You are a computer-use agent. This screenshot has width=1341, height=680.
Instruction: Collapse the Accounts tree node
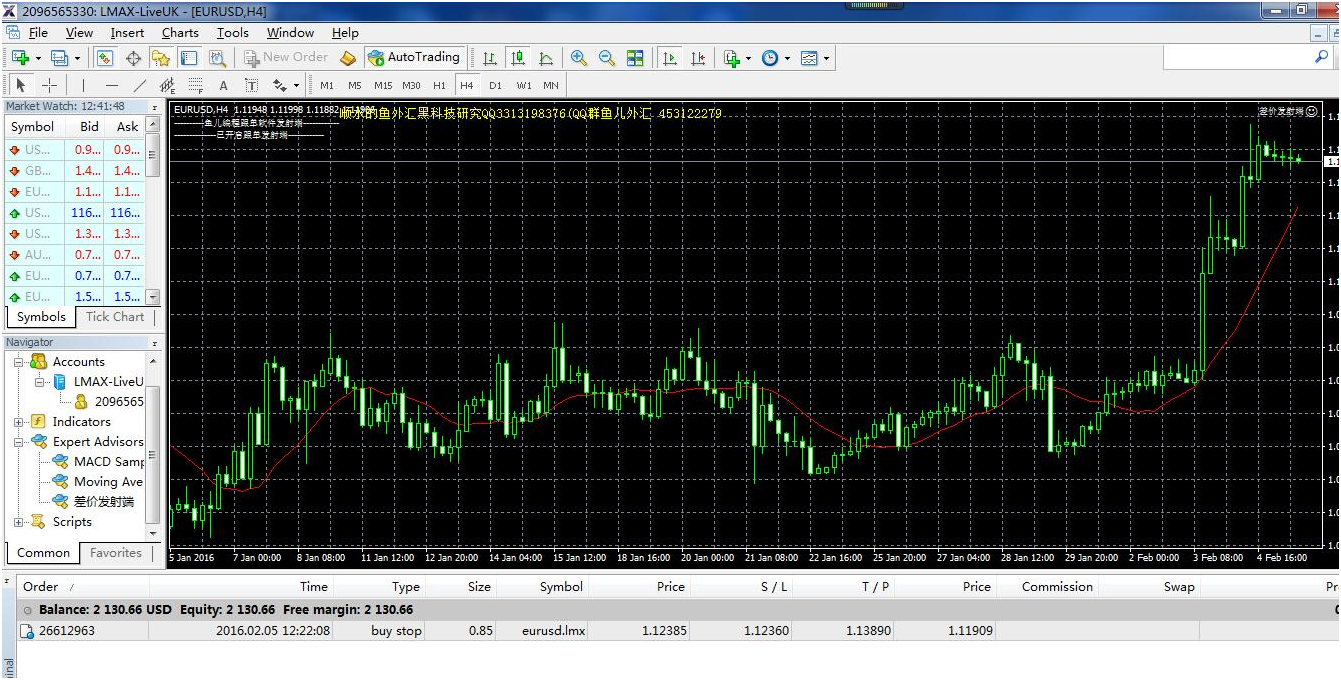(18, 361)
